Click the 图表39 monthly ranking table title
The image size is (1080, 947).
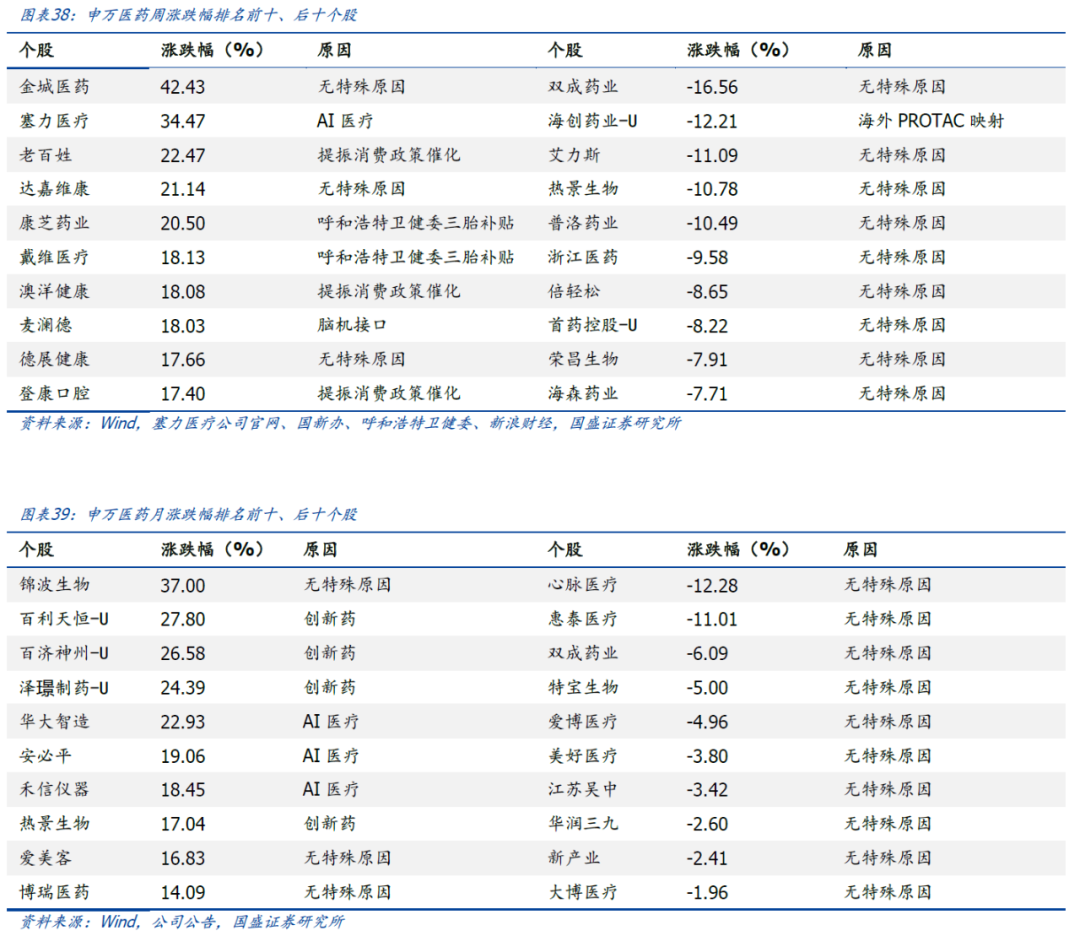click(188, 514)
